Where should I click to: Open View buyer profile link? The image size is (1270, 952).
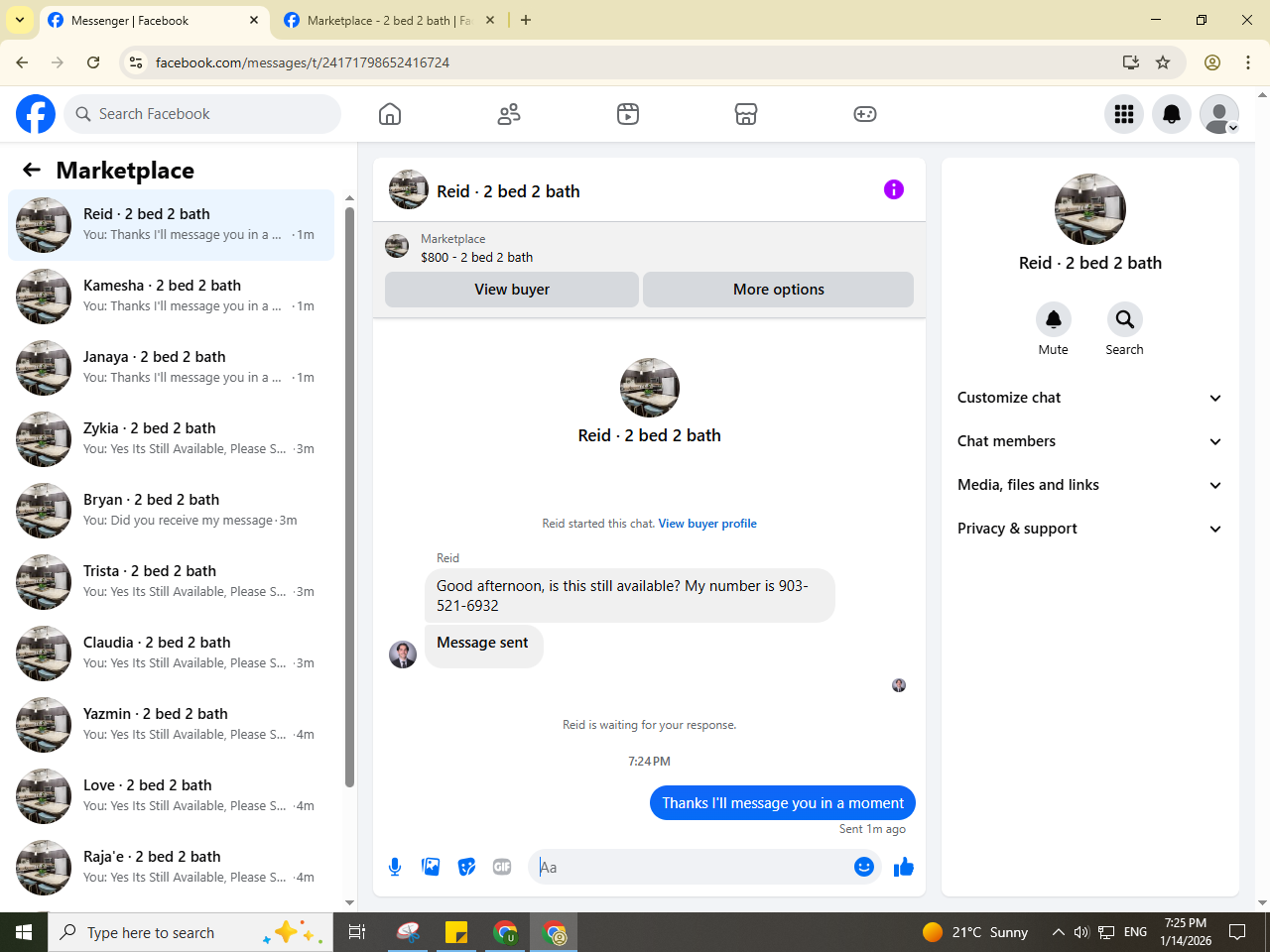click(707, 524)
